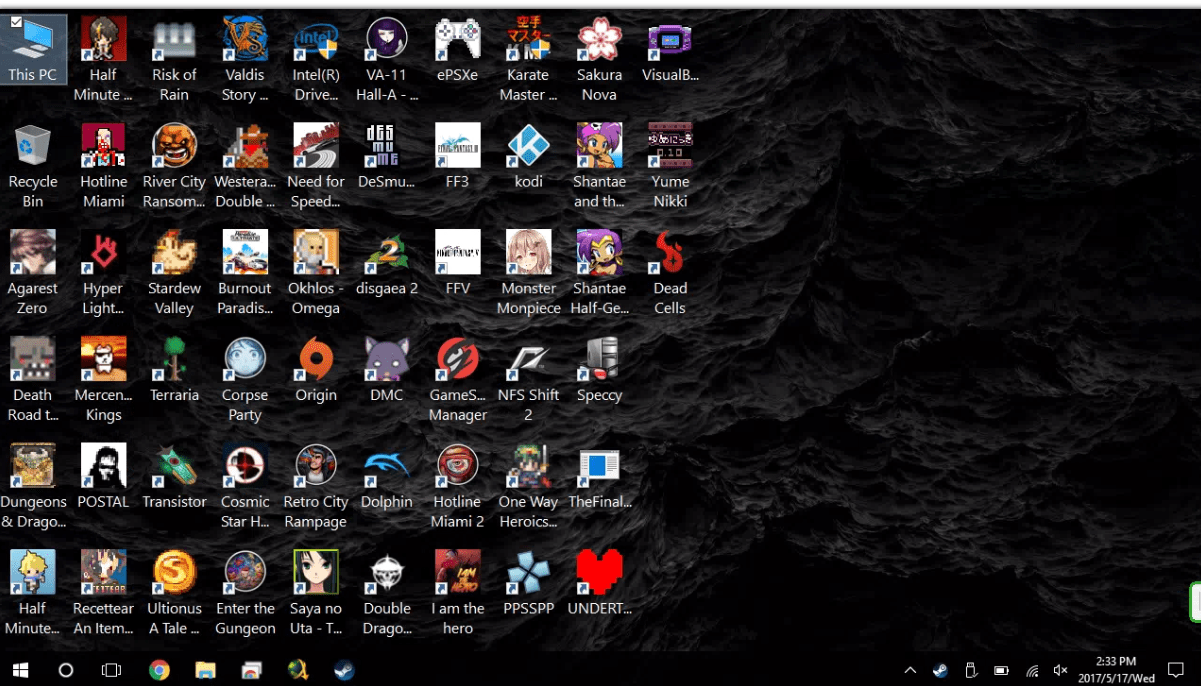This screenshot has height=686, width=1201.
Task: Open Stardew Valley
Action: tap(174, 252)
